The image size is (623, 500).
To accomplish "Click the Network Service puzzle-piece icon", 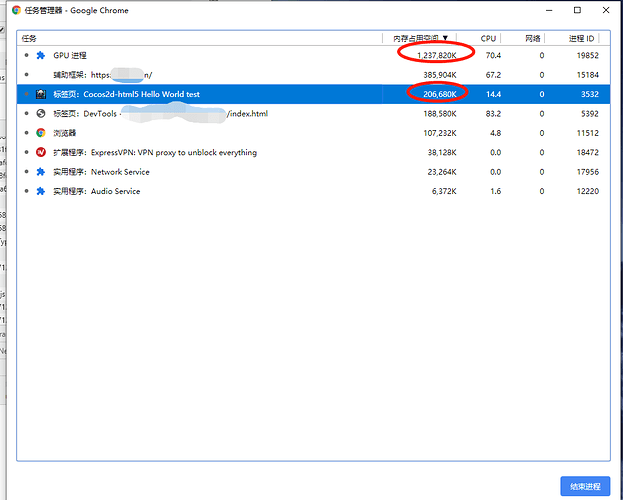I will [41, 172].
